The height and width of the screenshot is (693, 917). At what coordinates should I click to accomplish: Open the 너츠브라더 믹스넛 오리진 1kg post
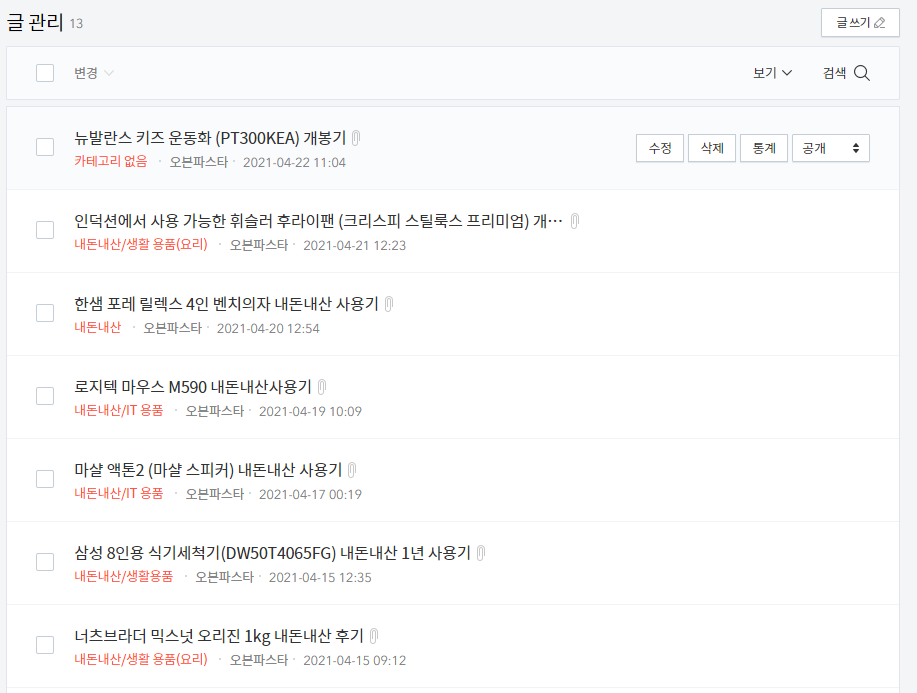point(219,636)
